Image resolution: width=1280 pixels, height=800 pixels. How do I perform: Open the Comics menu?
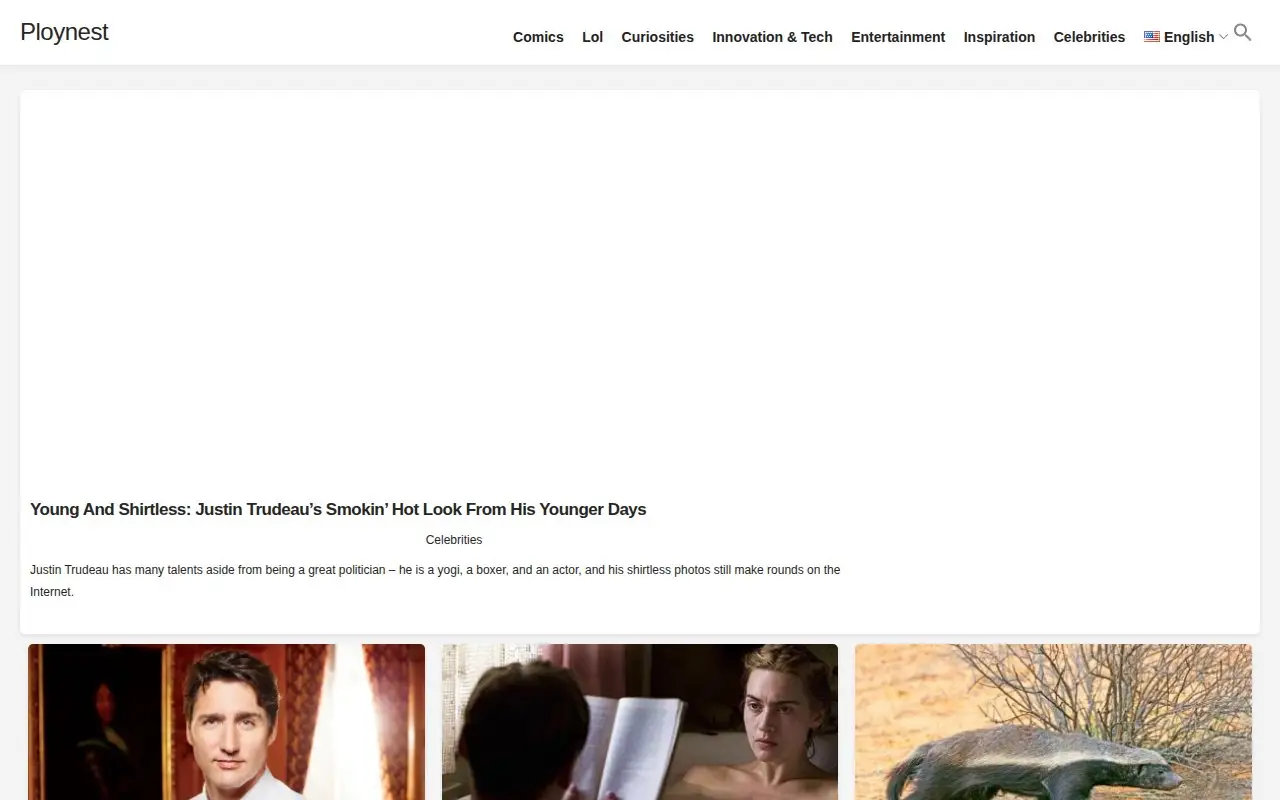coord(538,37)
